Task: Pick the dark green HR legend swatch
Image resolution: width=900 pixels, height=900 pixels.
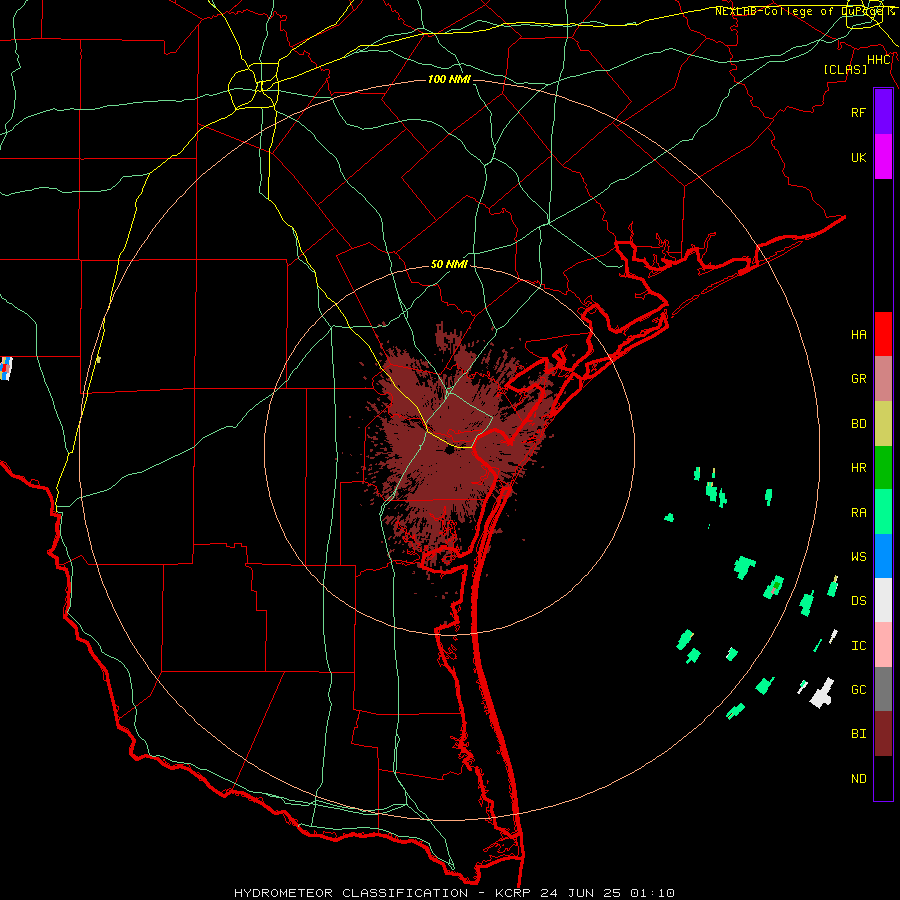Action: tap(883, 468)
